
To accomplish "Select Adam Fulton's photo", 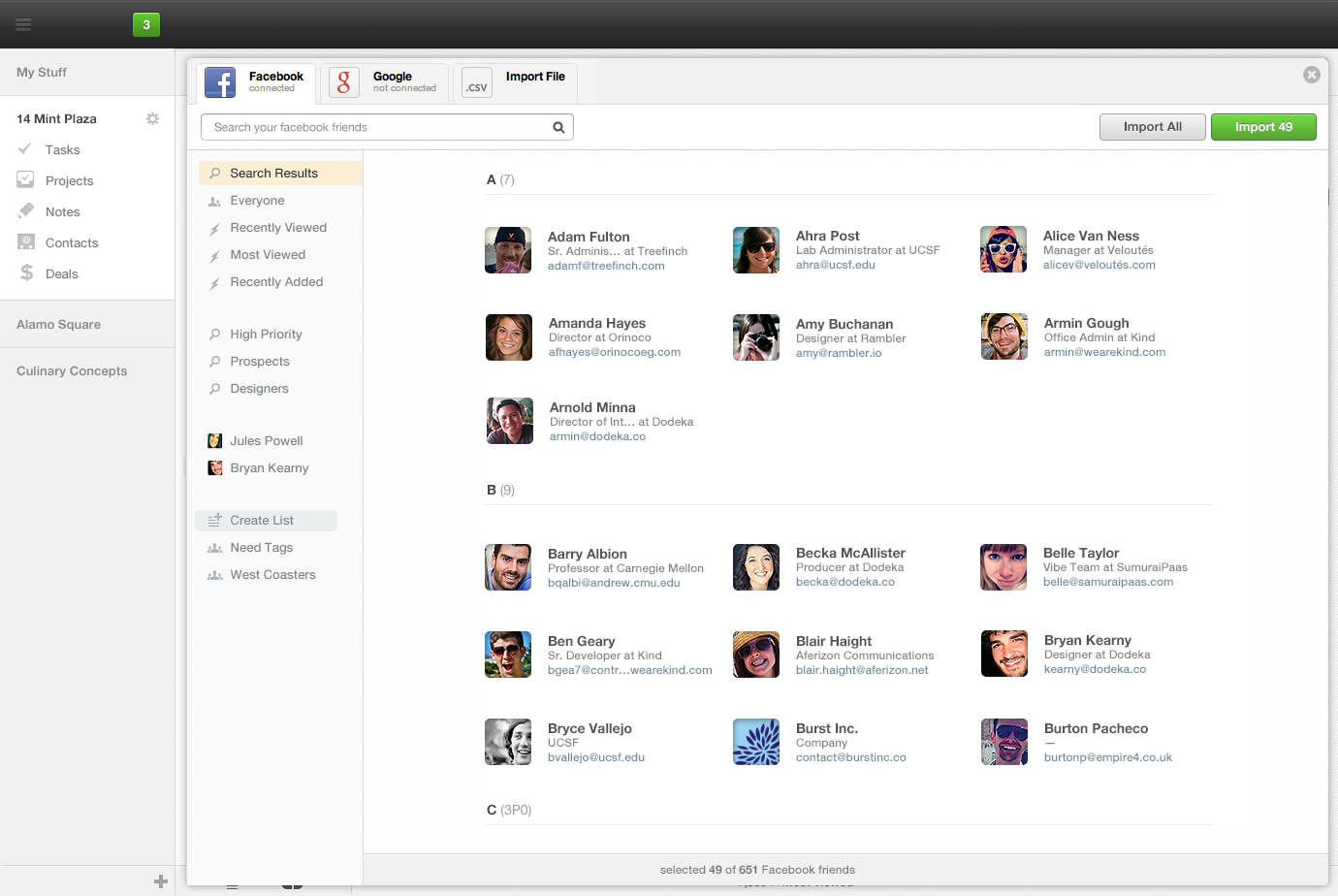I will click(x=508, y=250).
